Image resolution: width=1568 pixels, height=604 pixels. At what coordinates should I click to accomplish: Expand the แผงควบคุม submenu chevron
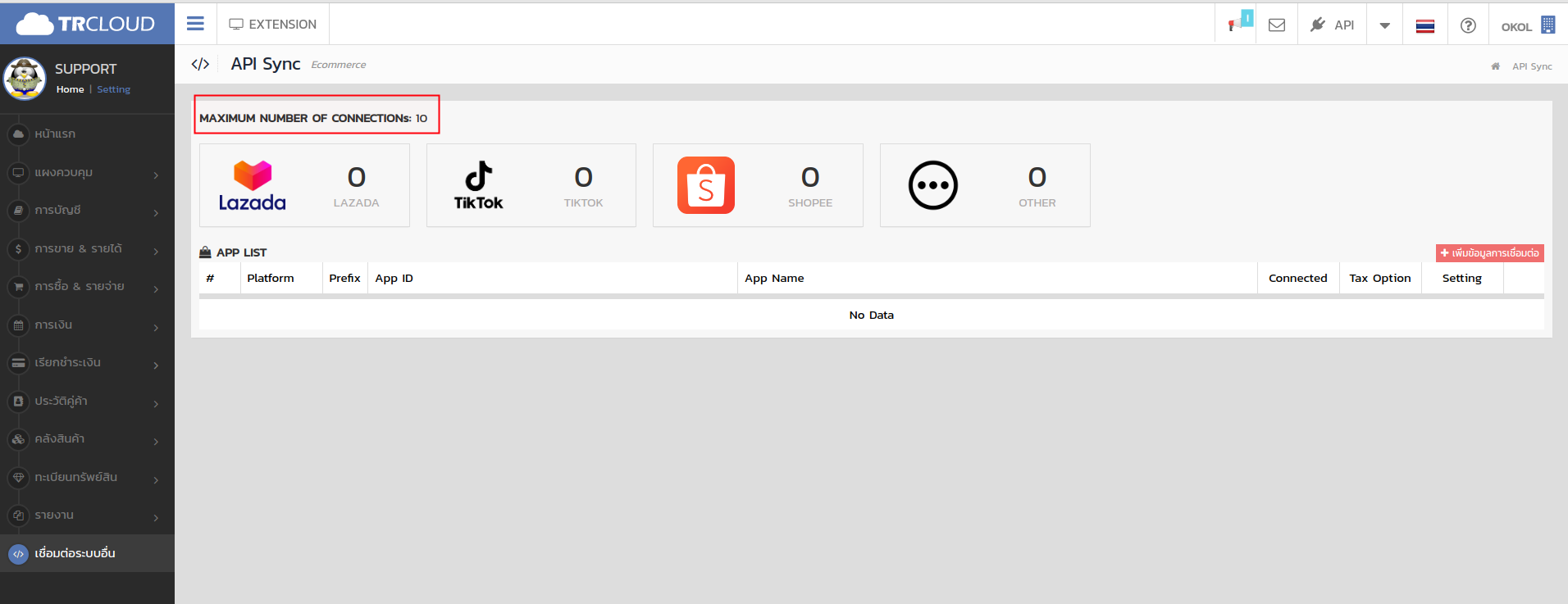156,175
